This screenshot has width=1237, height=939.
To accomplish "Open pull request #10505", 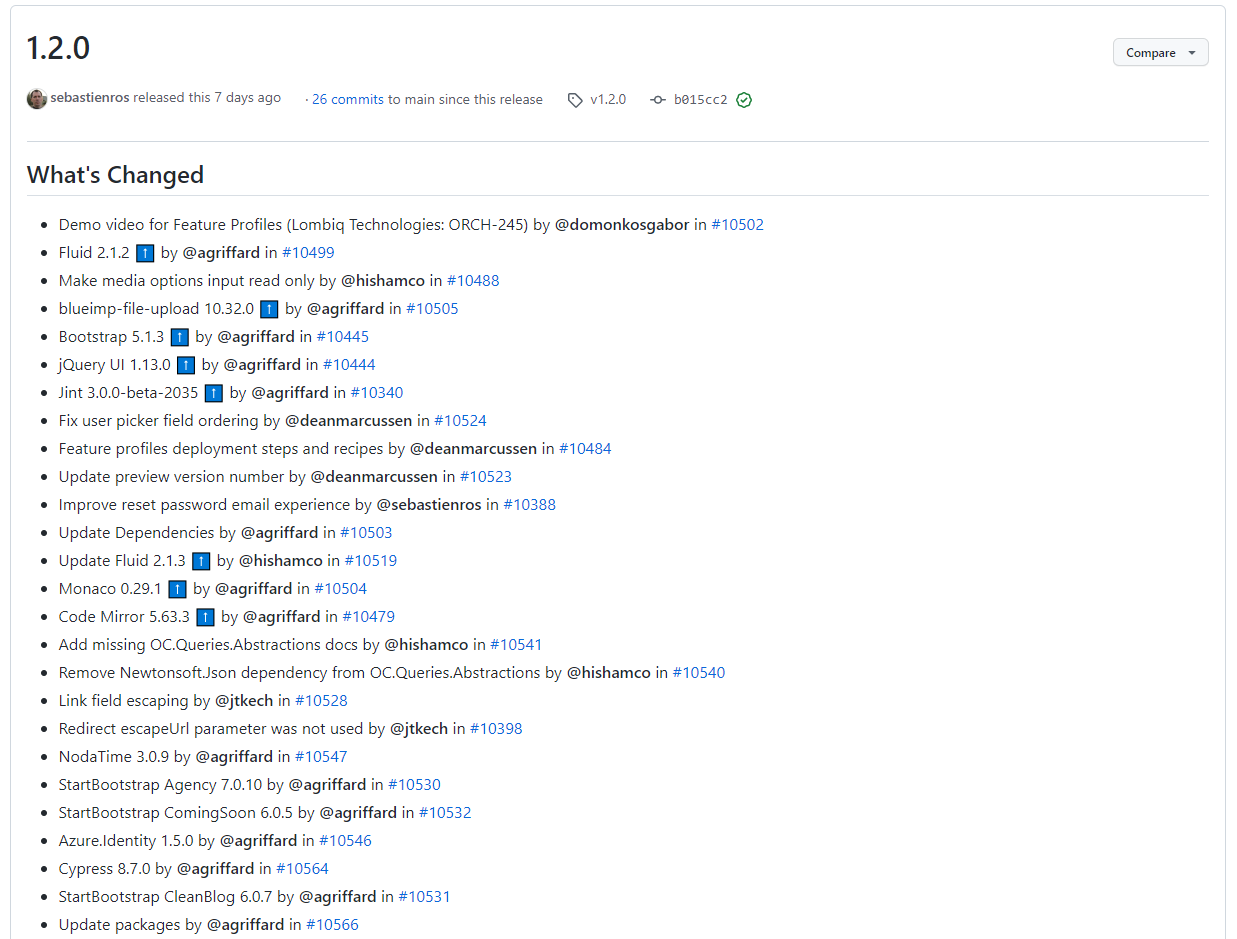I will [x=432, y=309].
